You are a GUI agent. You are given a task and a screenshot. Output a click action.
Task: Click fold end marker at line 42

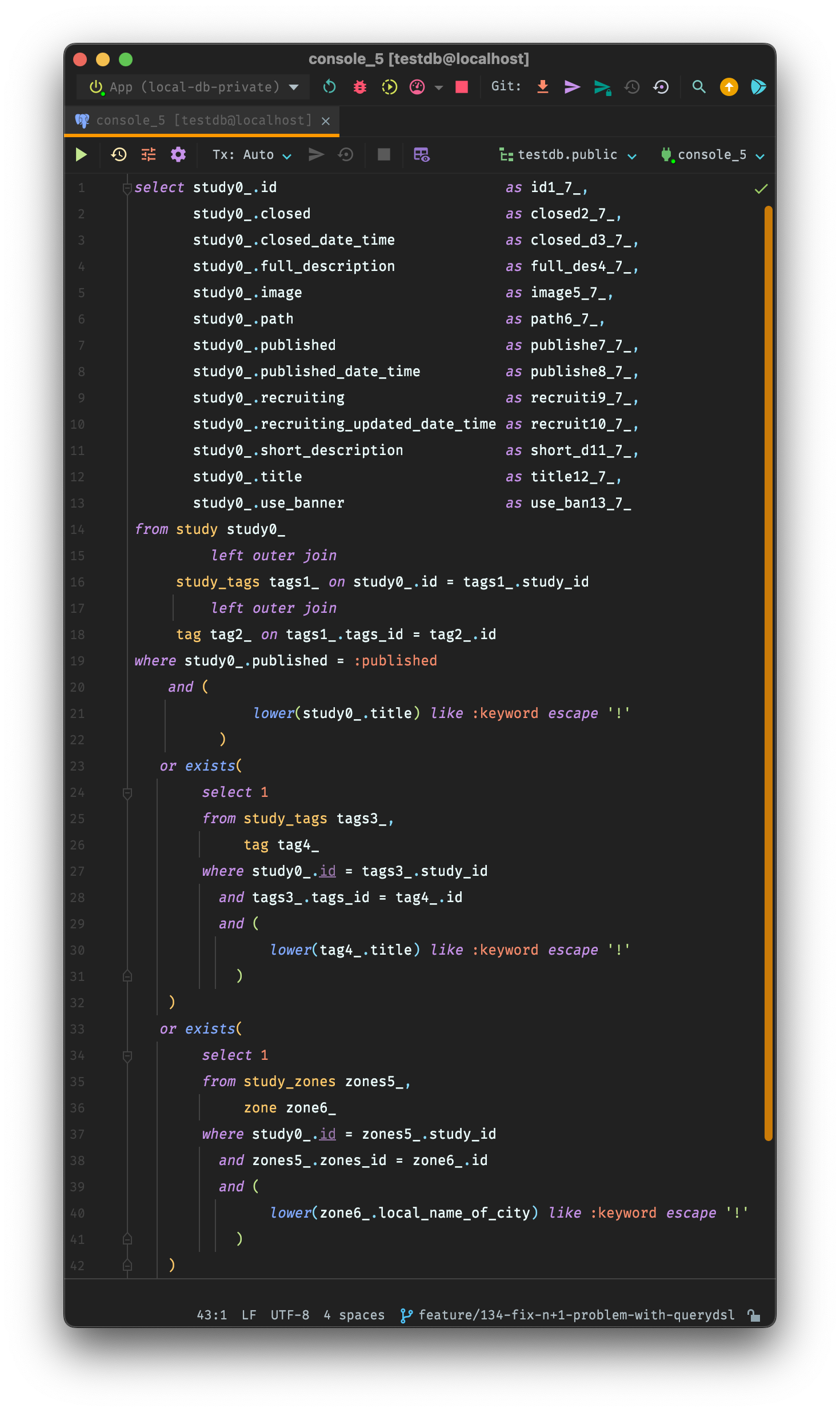click(127, 1266)
